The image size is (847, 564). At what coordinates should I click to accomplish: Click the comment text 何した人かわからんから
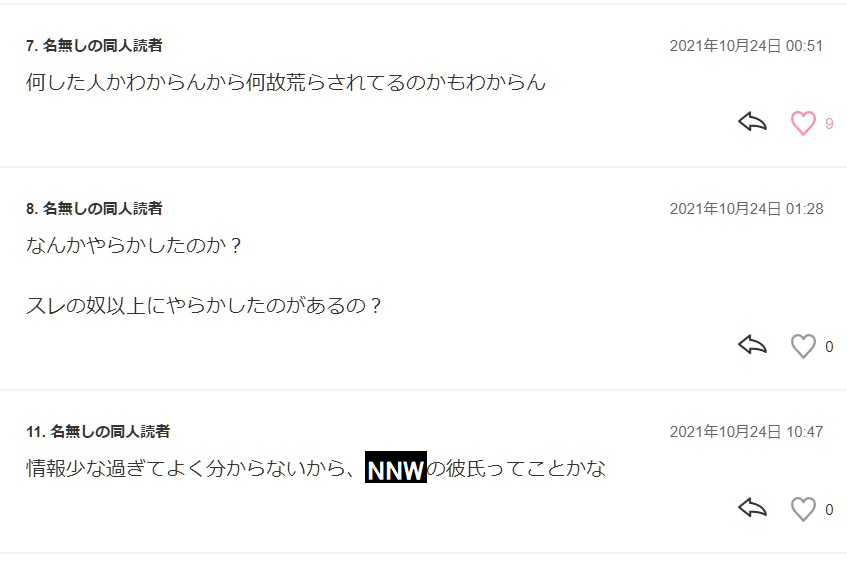pos(135,82)
